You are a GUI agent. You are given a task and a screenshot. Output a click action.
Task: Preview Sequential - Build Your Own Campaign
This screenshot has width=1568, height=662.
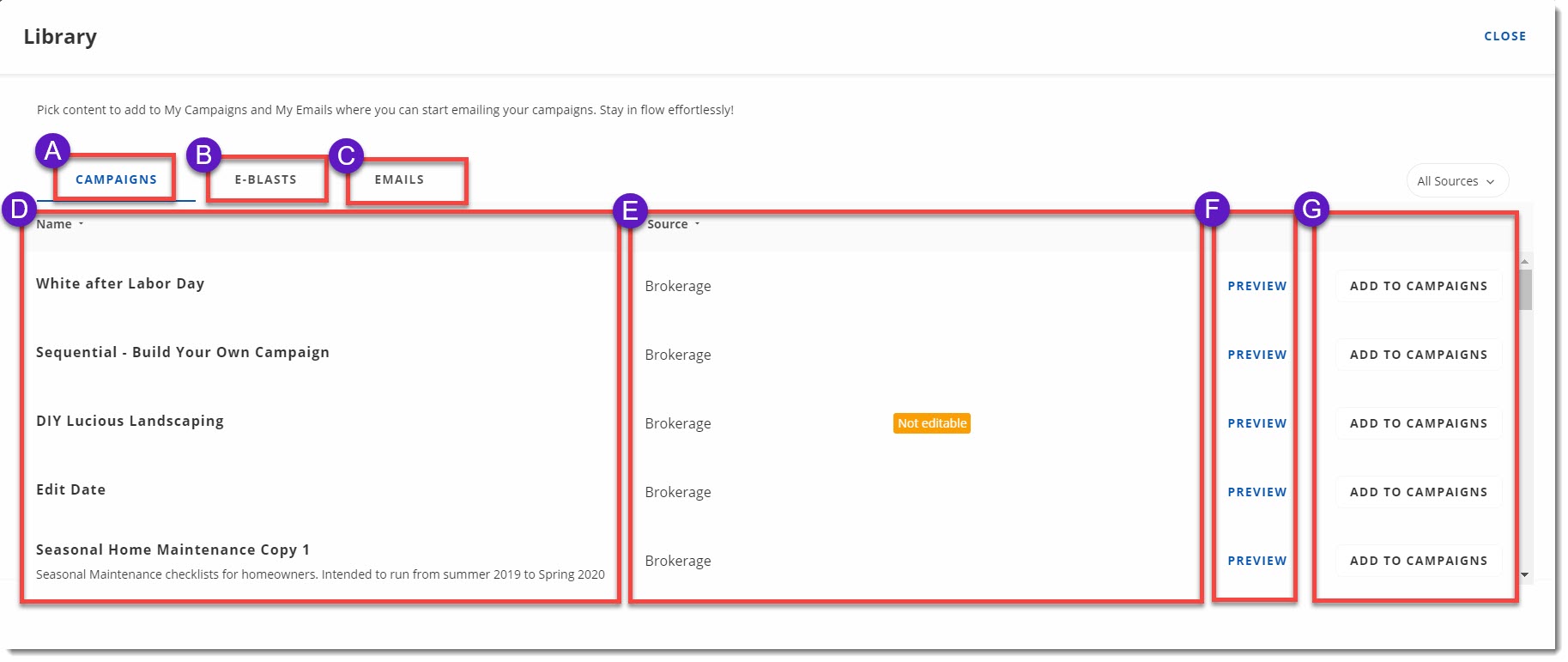tap(1256, 355)
